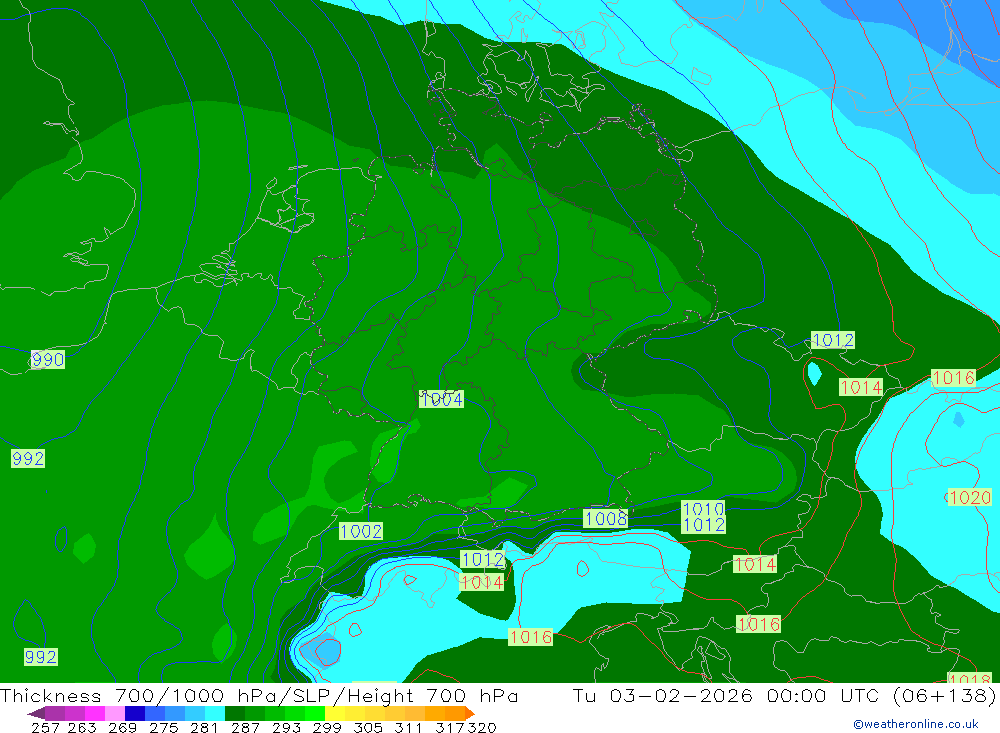Viewport: 1000px width, 733px height.
Task: Click legend value 320
Action: (x=482, y=727)
